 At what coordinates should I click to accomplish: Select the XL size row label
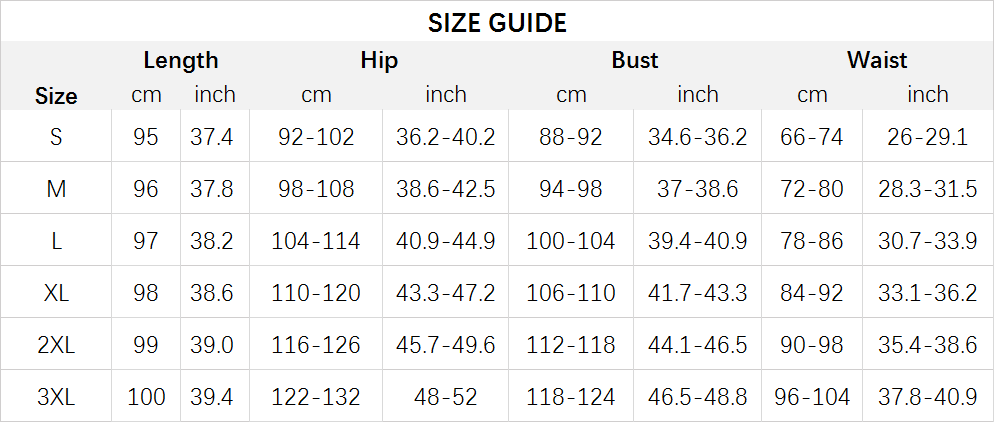point(56,292)
